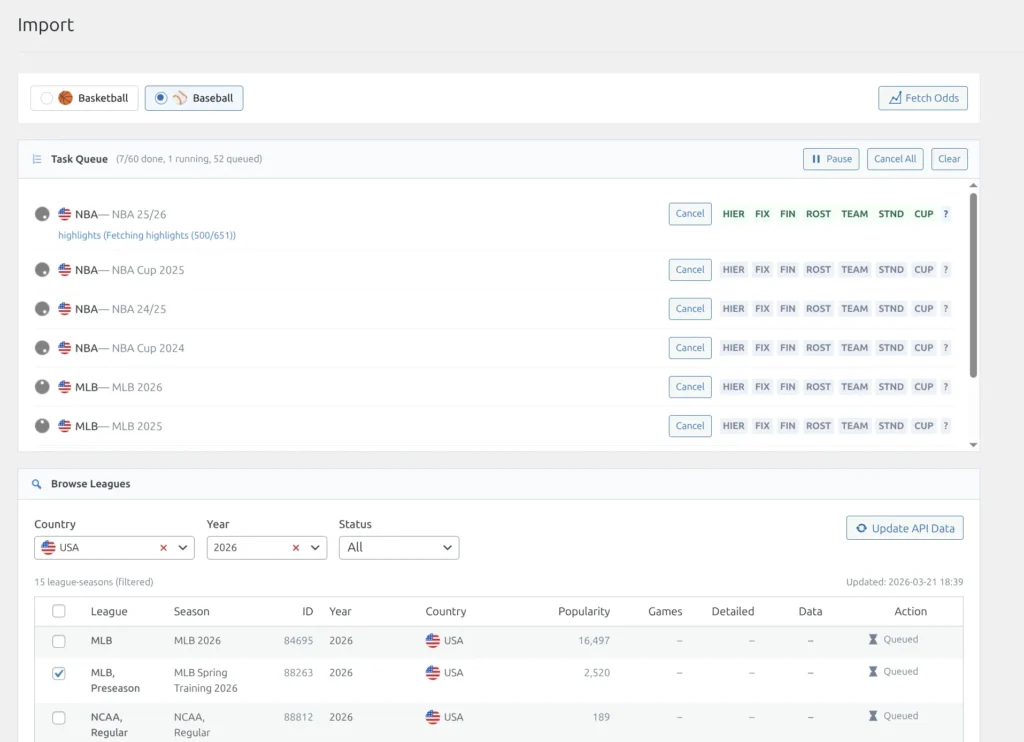Cancel the NBA 25/26 task
The height and width of the screenshot is (742, 1024).
[x=690, y=214]
